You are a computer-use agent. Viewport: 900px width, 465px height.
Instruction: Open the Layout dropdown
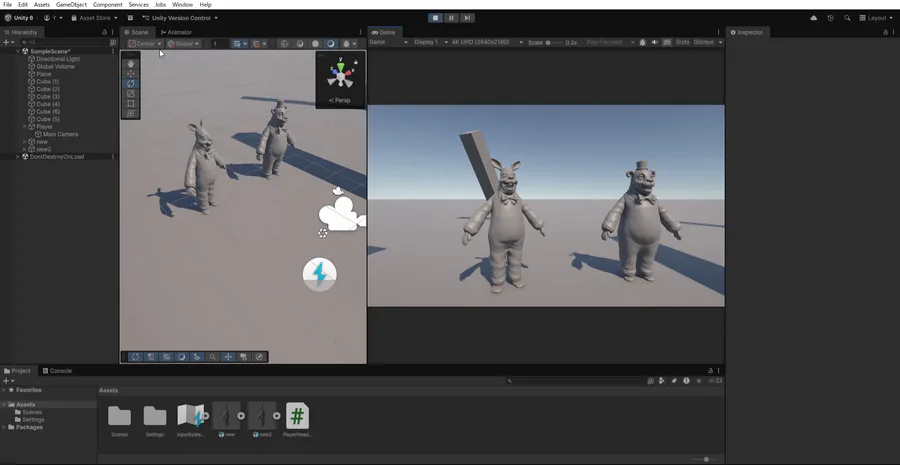click(876, 18)
